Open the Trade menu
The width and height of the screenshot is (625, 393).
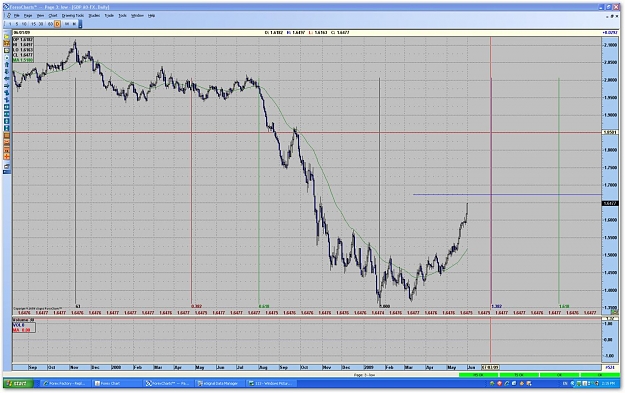[109, 16]
